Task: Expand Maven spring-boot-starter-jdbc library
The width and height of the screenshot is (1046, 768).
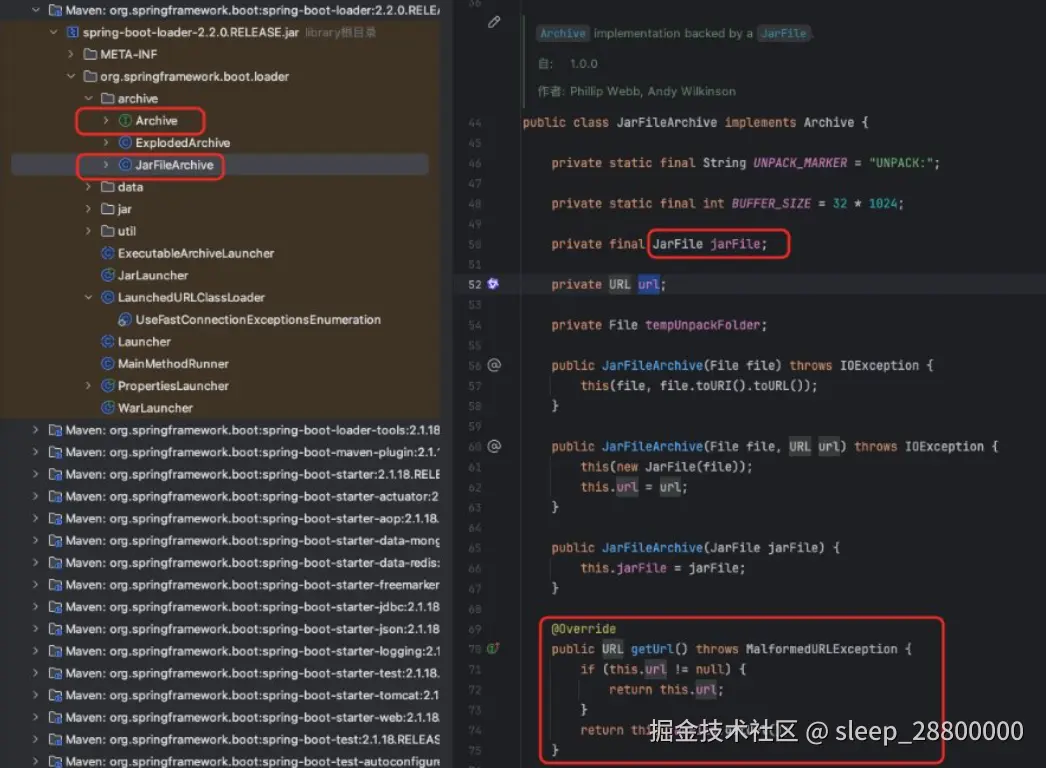Action: (36, 607)
